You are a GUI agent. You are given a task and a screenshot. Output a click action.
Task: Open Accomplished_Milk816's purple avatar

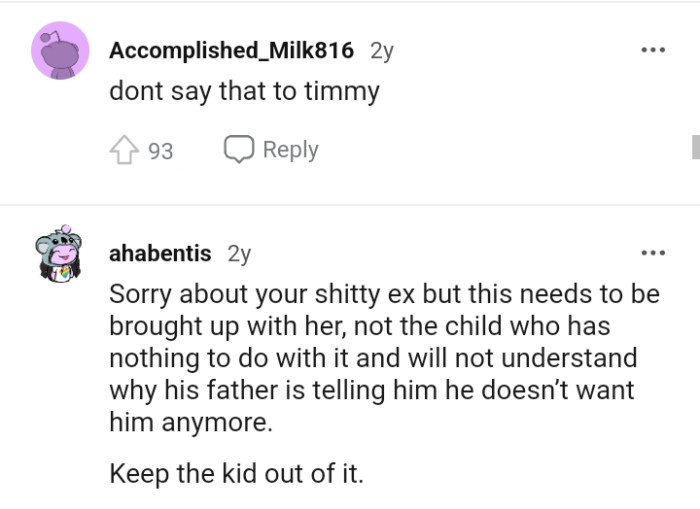[58, 52]
